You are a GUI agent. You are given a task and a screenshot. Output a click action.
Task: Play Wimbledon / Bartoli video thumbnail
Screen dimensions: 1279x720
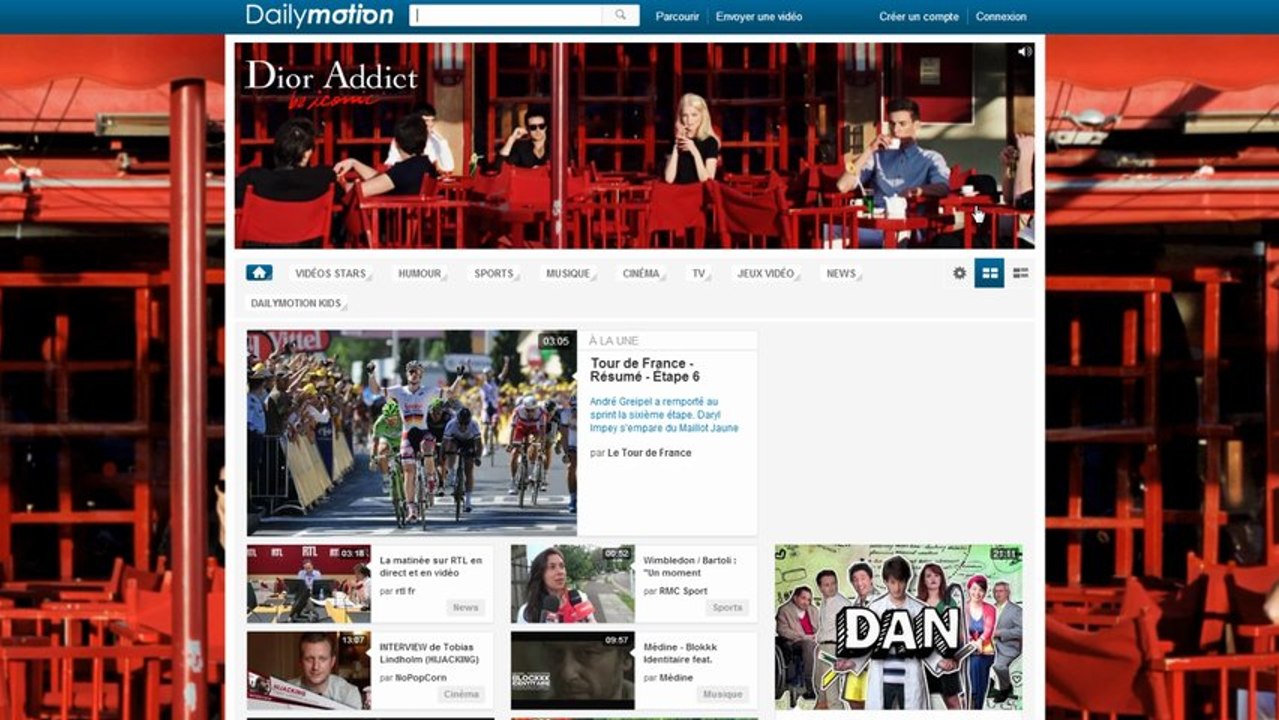pyautogui.click(x=573, y=583)
